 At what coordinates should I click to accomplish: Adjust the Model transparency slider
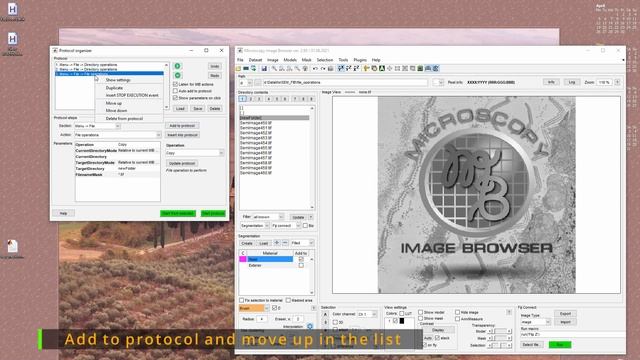point(500,331)
